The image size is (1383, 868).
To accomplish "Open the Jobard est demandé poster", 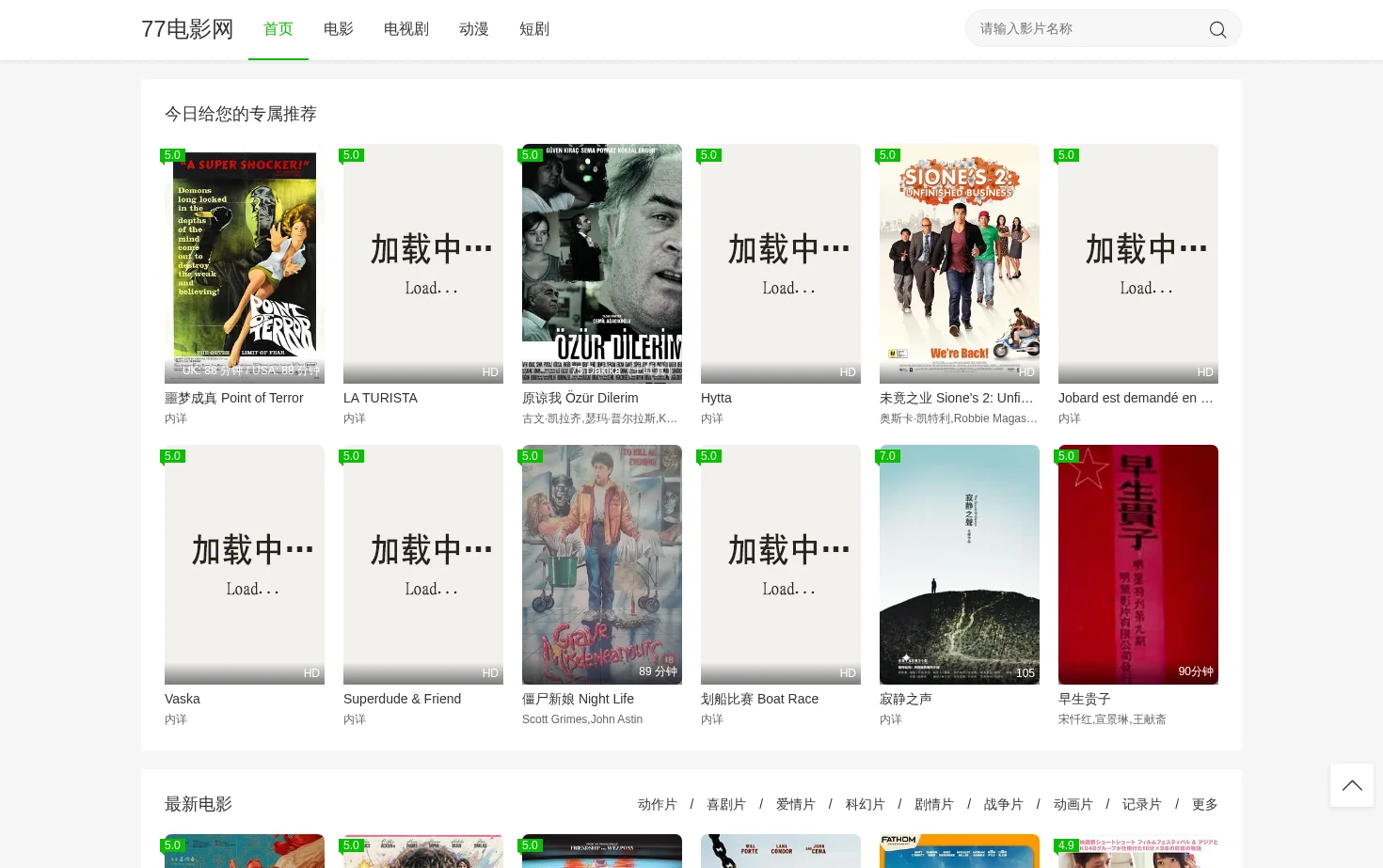I will pyautogui.click(x=1138, y=263).
